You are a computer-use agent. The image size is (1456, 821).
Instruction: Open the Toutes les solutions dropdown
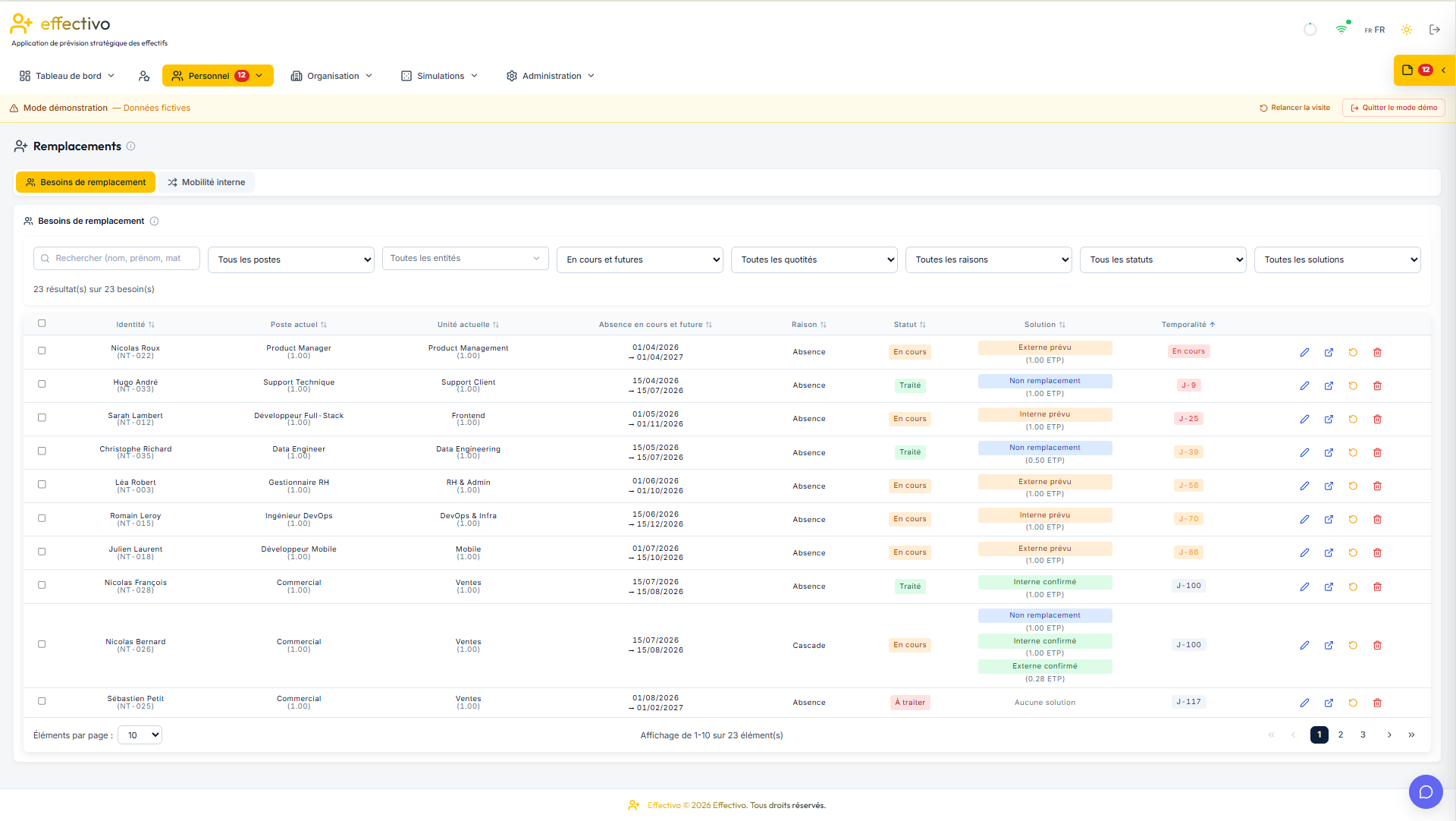(1338, 260)
